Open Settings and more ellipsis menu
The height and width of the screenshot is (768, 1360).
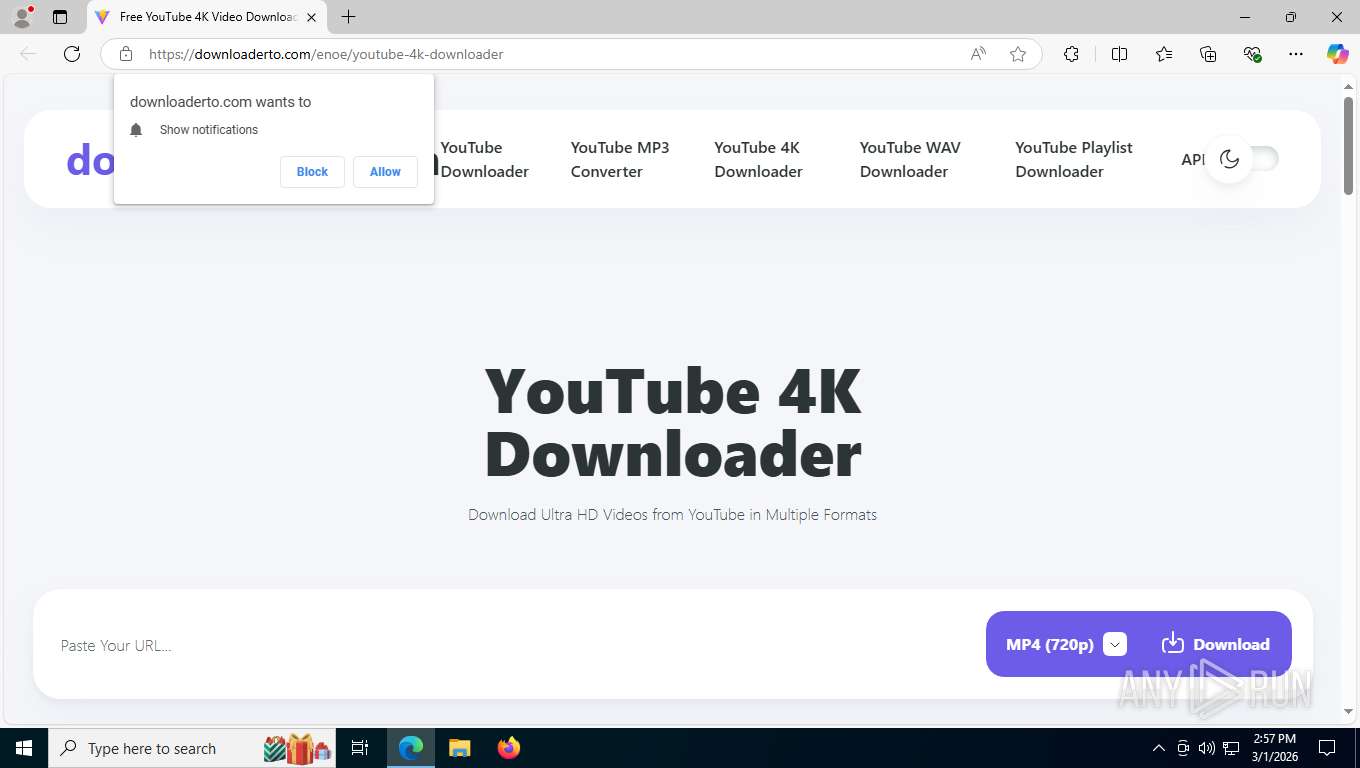tap(1296, 54)
